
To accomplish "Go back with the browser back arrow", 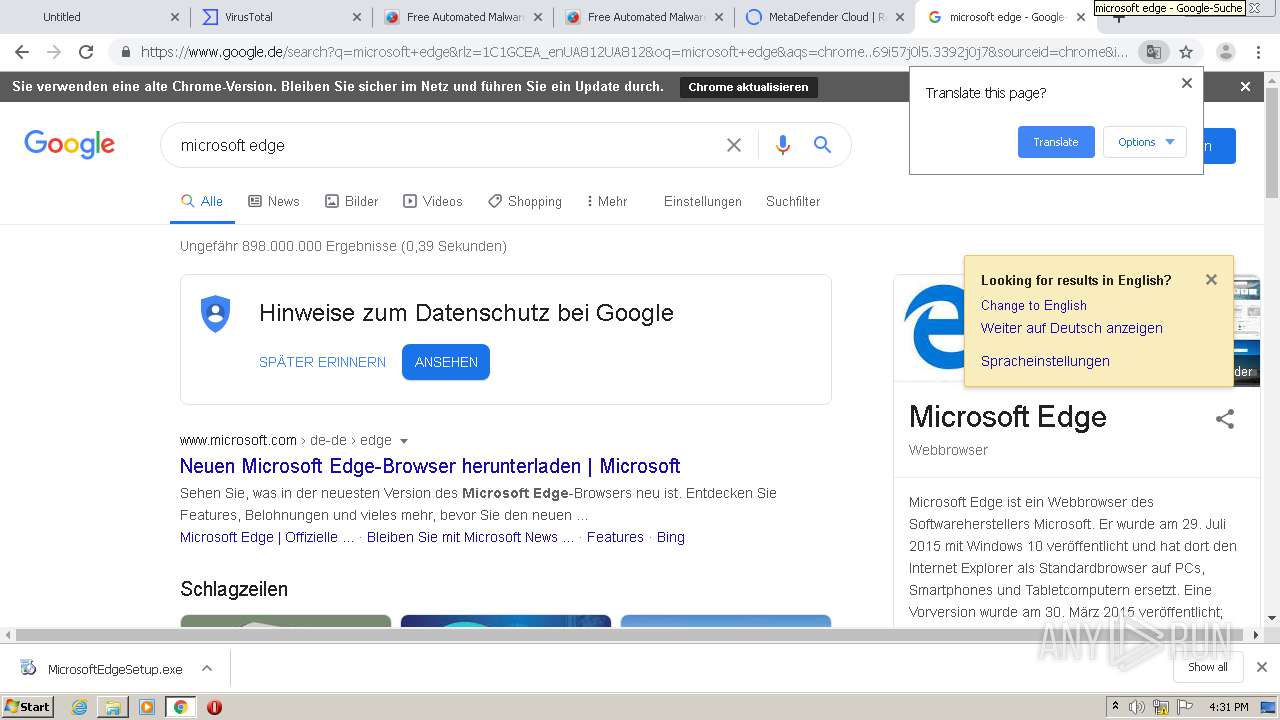I will coord(22,52).
